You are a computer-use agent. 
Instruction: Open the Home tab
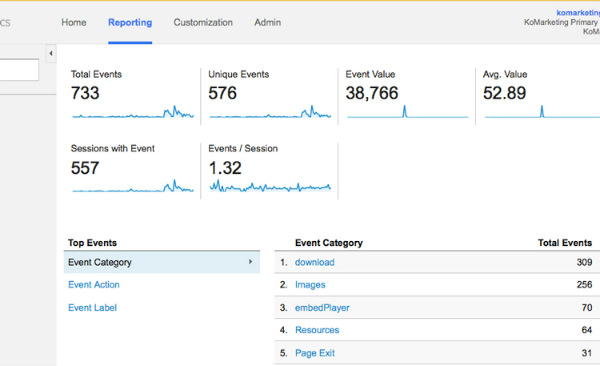point(74,23)
